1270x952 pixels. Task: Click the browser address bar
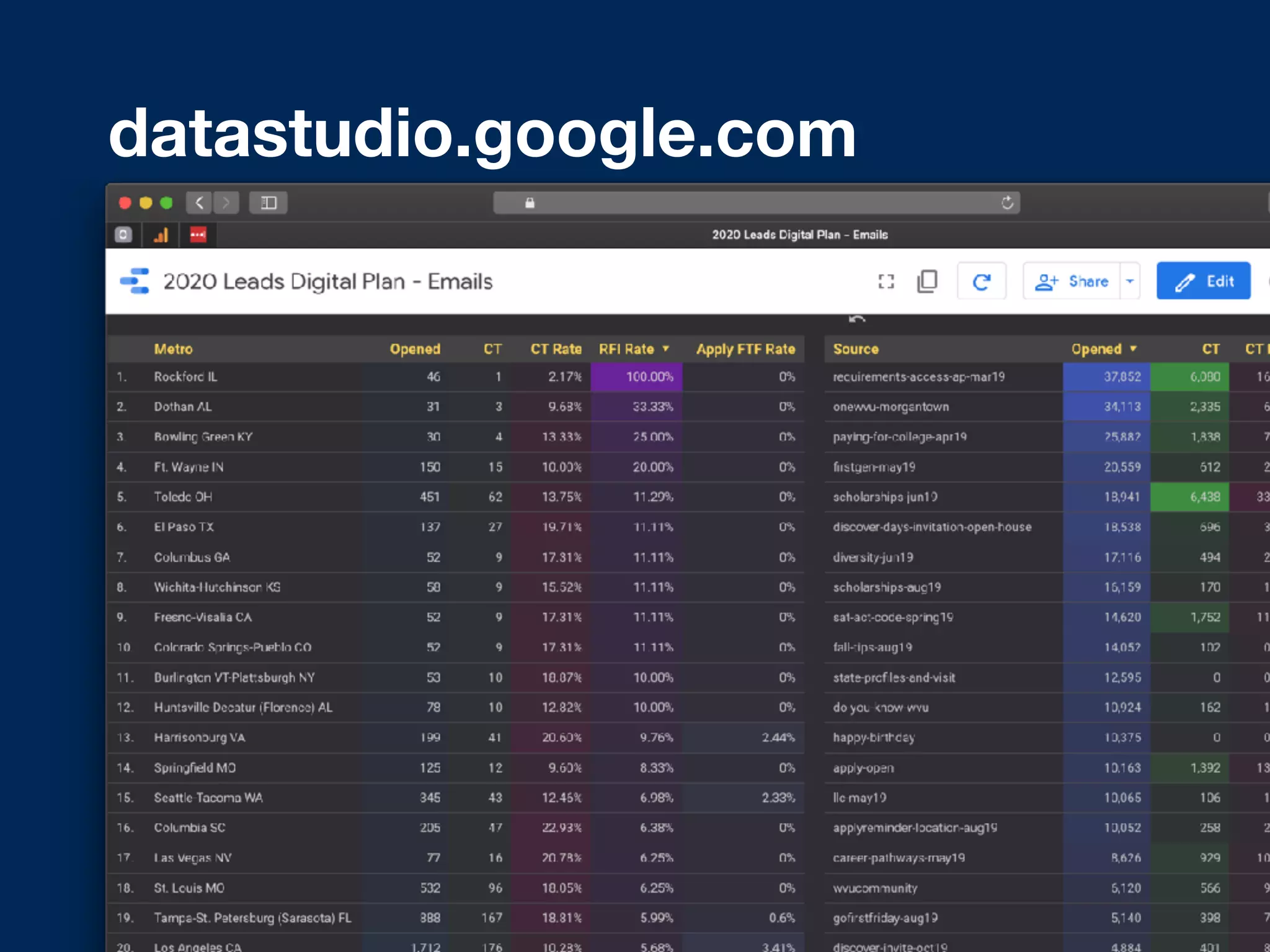click(757, 203)
